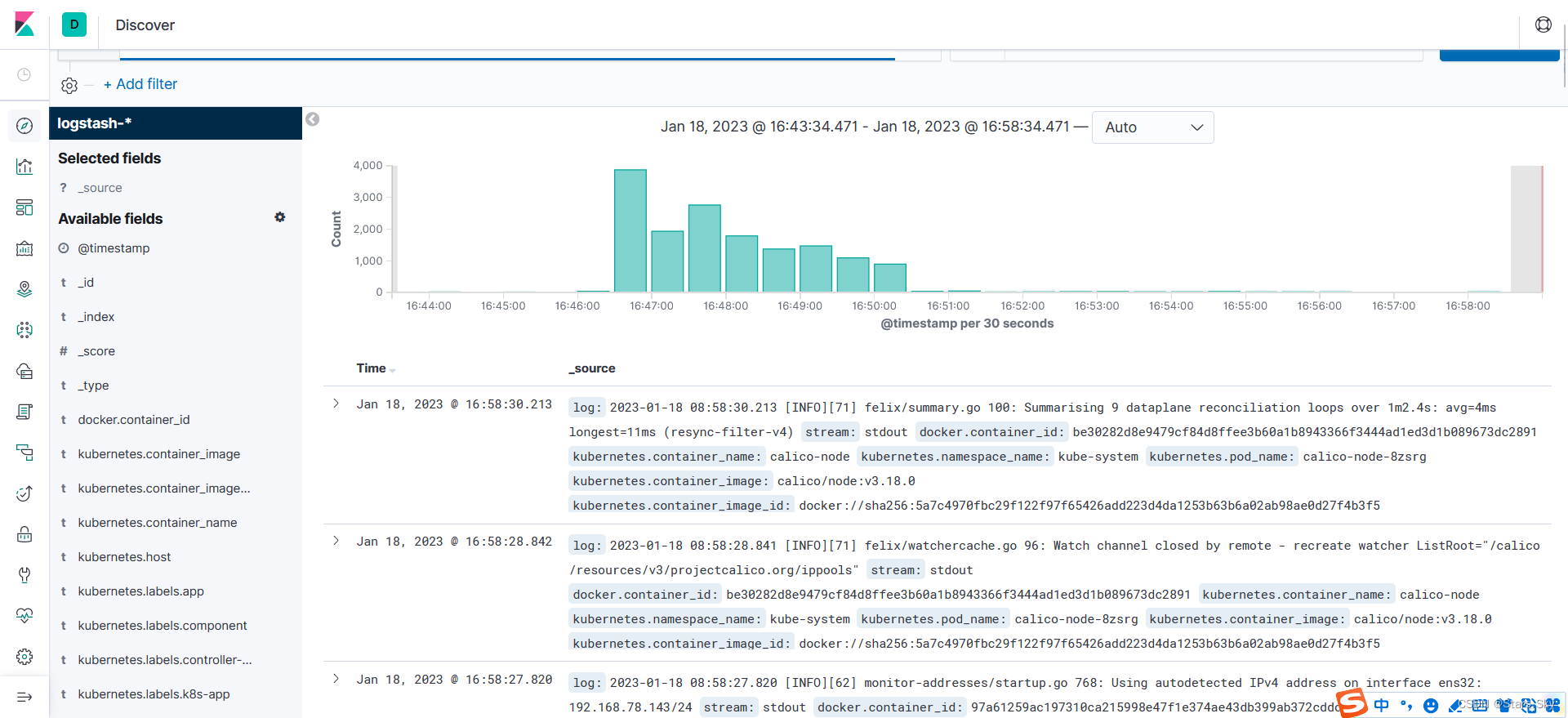This screenshot has height=718, width=1568.
Task: Open the logstash-* index pattern selector
Action: tap(176, 123)
